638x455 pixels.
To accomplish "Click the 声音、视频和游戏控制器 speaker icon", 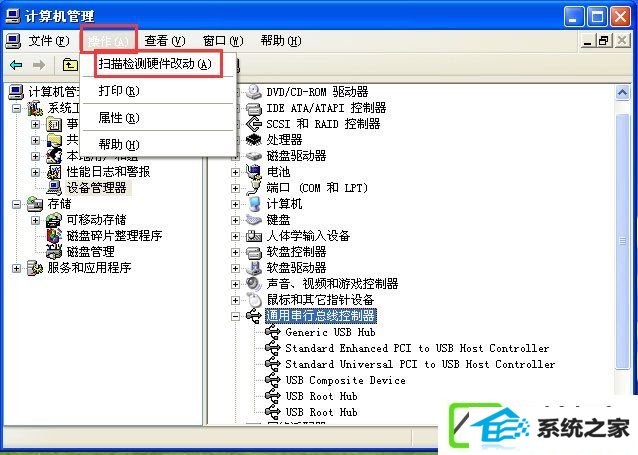I will coord(254,284).
